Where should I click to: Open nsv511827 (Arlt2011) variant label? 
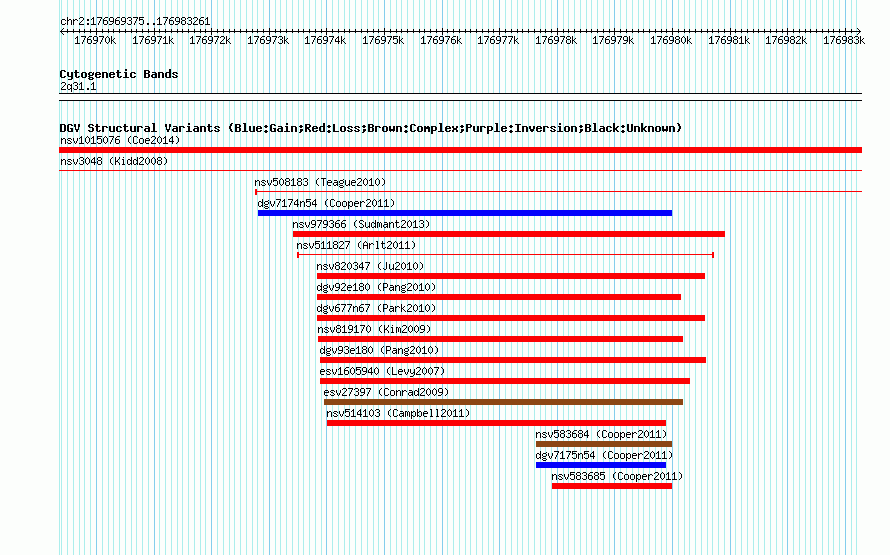pyautogui.click(x=356, y=245)
